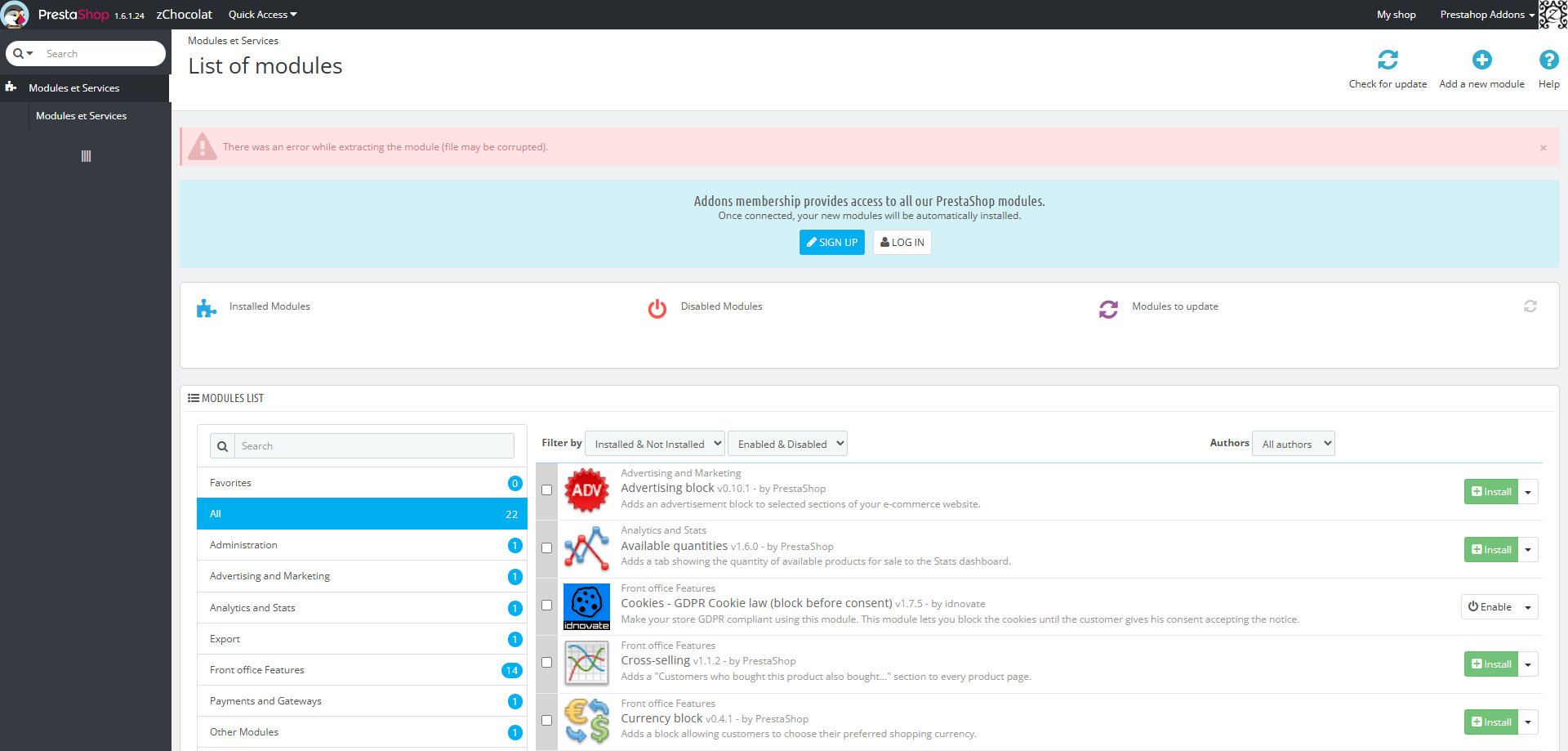
Task: Expand the Currency block Install options arrow
Action: pyautogui.click(x=1528, y=722)
